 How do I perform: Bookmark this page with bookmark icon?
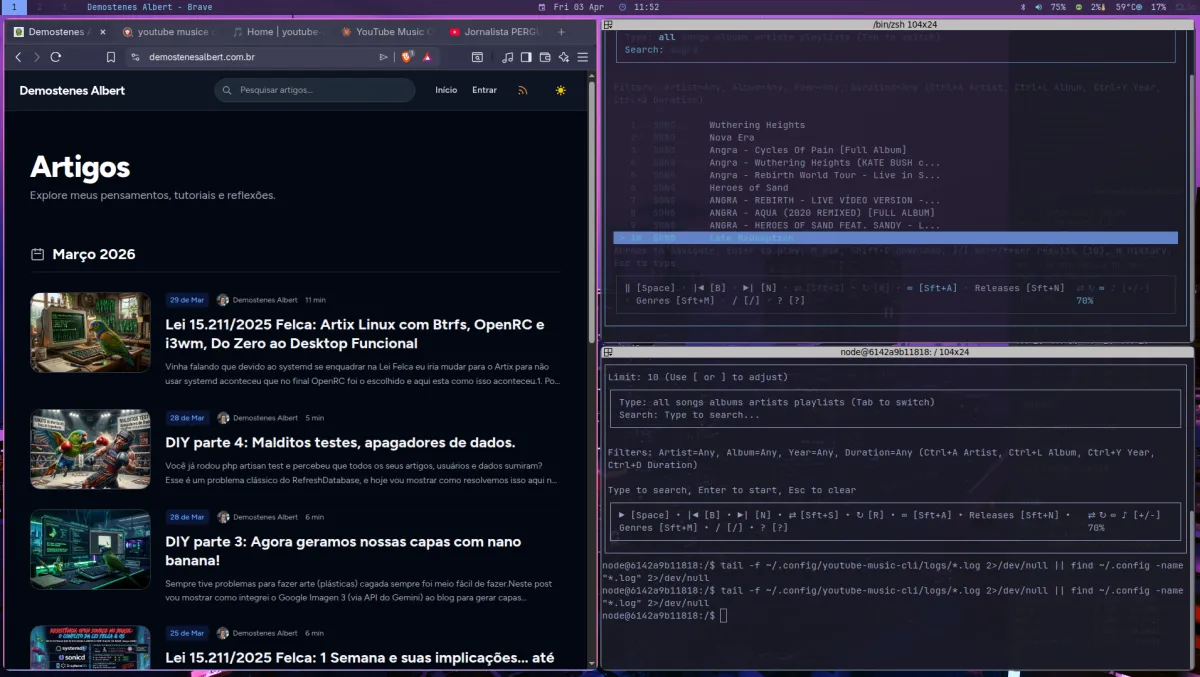[x=111, y=57]
